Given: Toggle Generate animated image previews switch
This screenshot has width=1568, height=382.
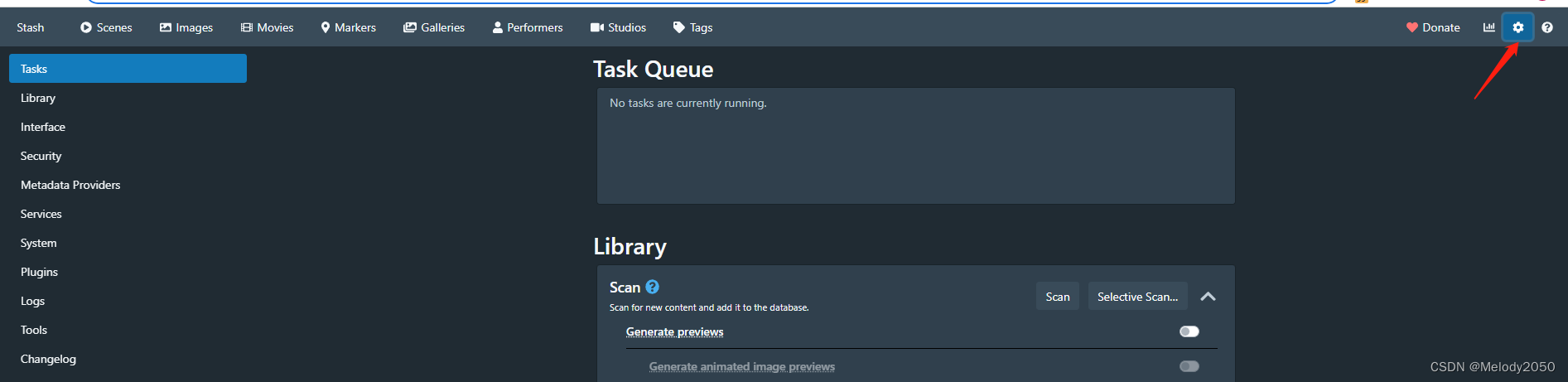Looking at the screenshot, I should 1189,366.
